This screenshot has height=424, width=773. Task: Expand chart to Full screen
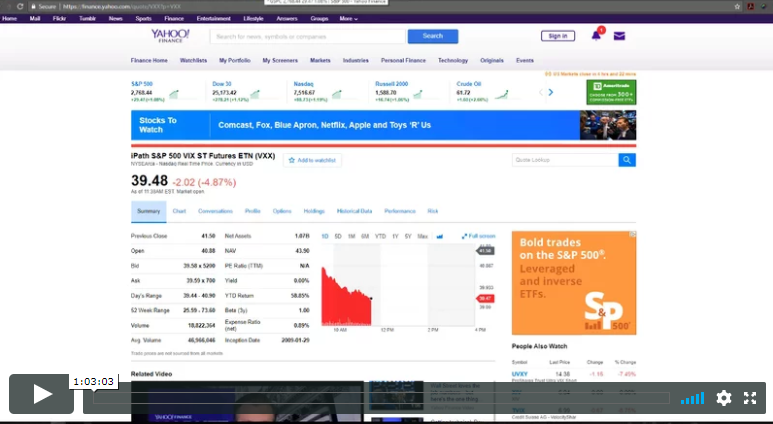479,236
